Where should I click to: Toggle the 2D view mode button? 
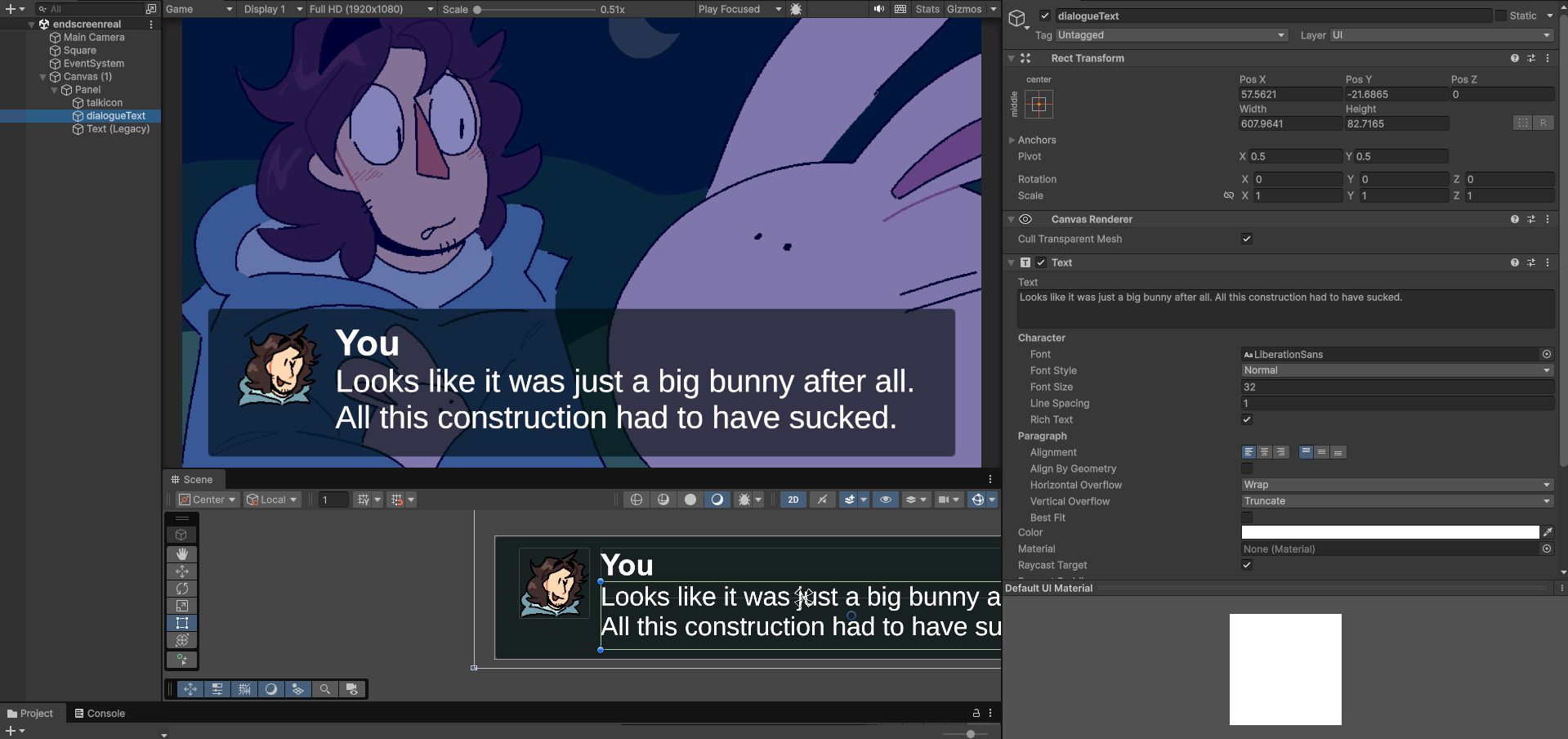[793, 499]
